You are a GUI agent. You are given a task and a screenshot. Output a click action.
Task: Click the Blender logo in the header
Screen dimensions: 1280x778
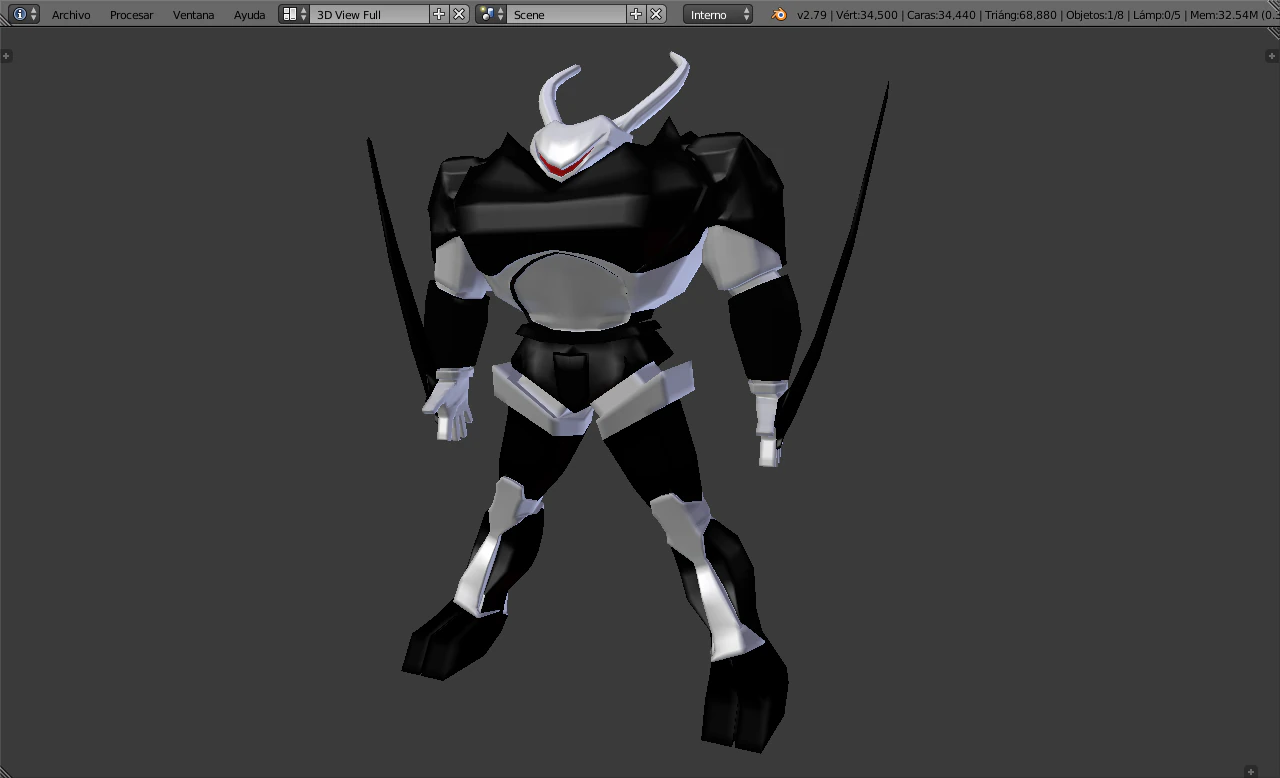click(778, 14)
